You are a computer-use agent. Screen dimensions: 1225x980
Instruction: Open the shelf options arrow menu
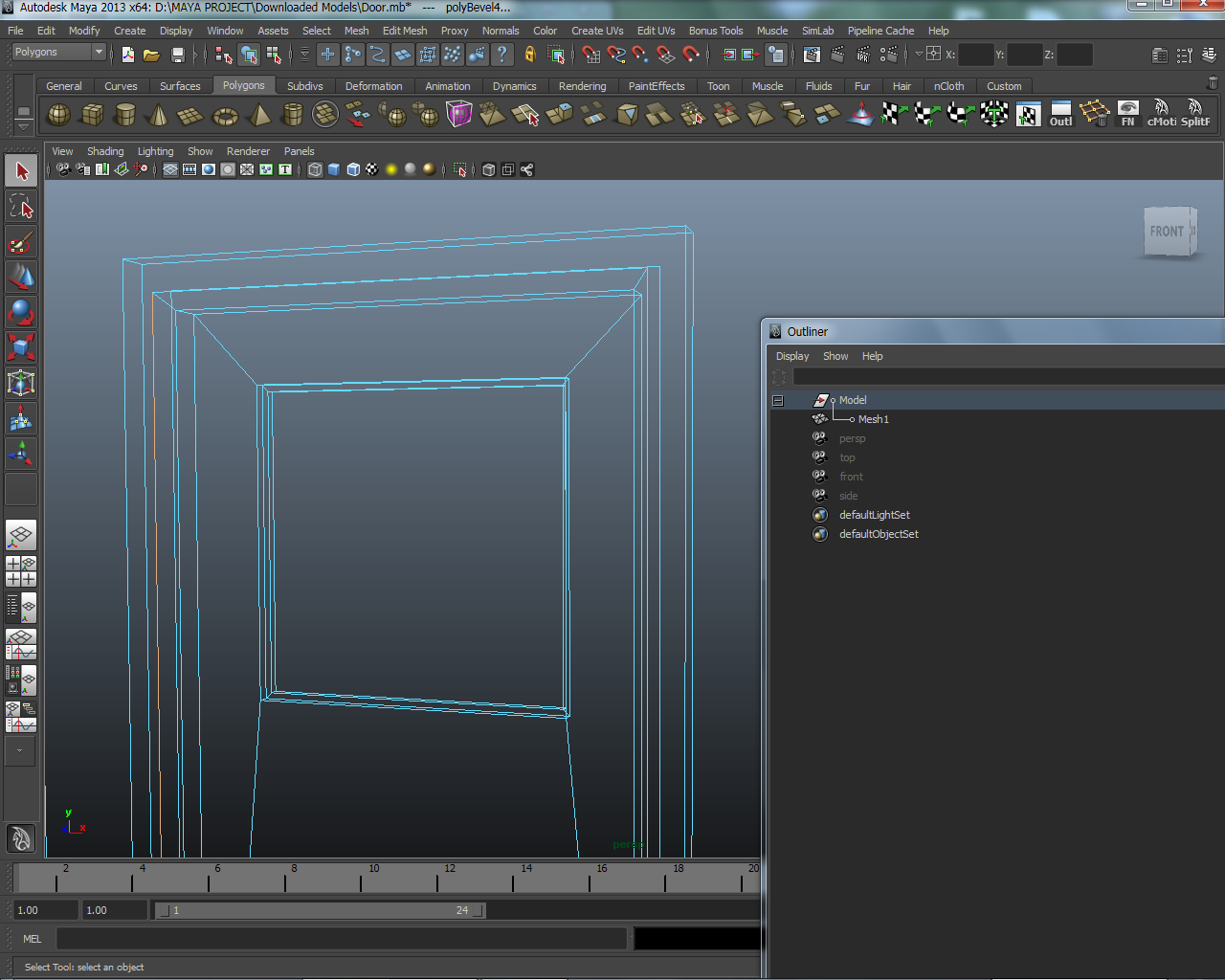point(24,126)
